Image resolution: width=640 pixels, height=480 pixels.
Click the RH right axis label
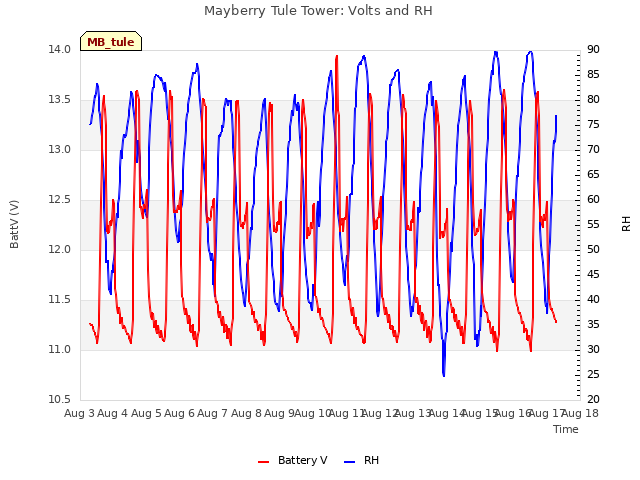pos(626,224)
